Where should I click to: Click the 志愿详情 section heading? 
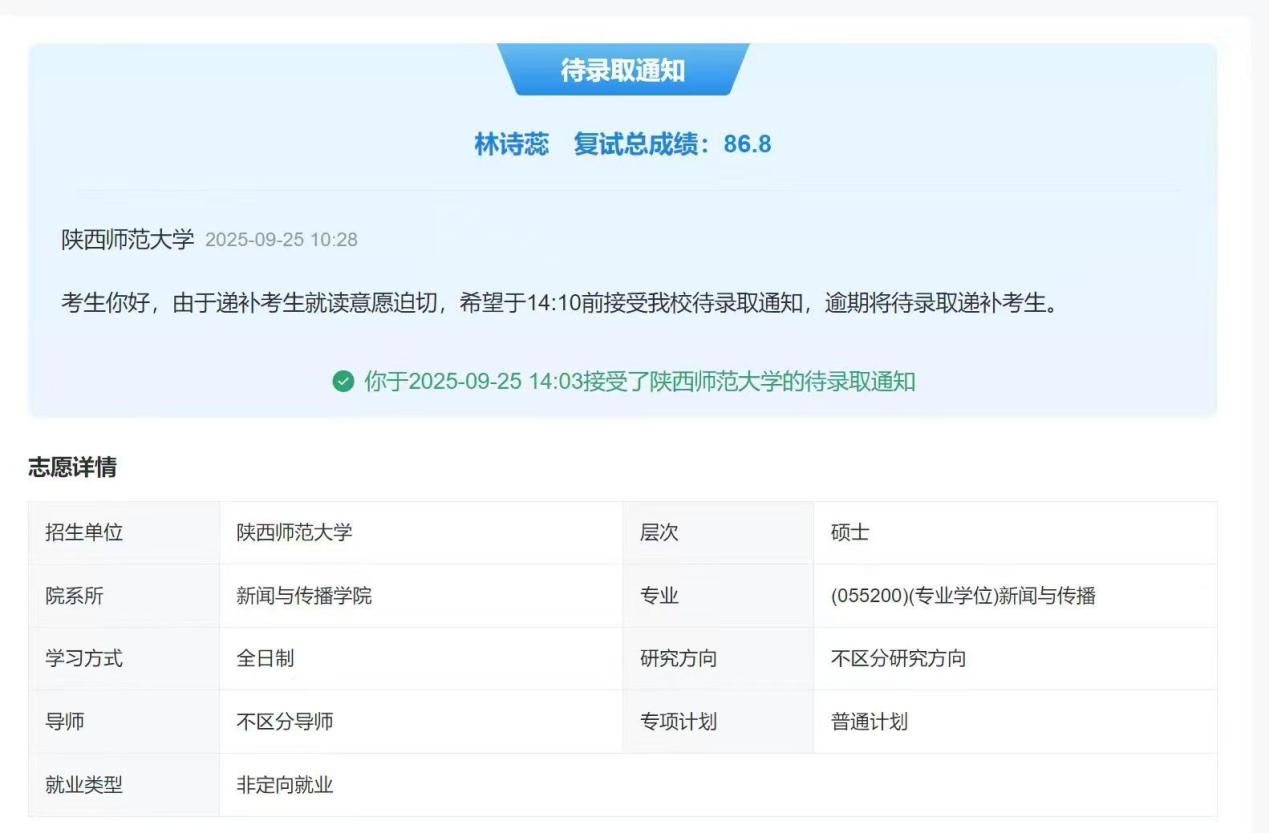(72, 467)
